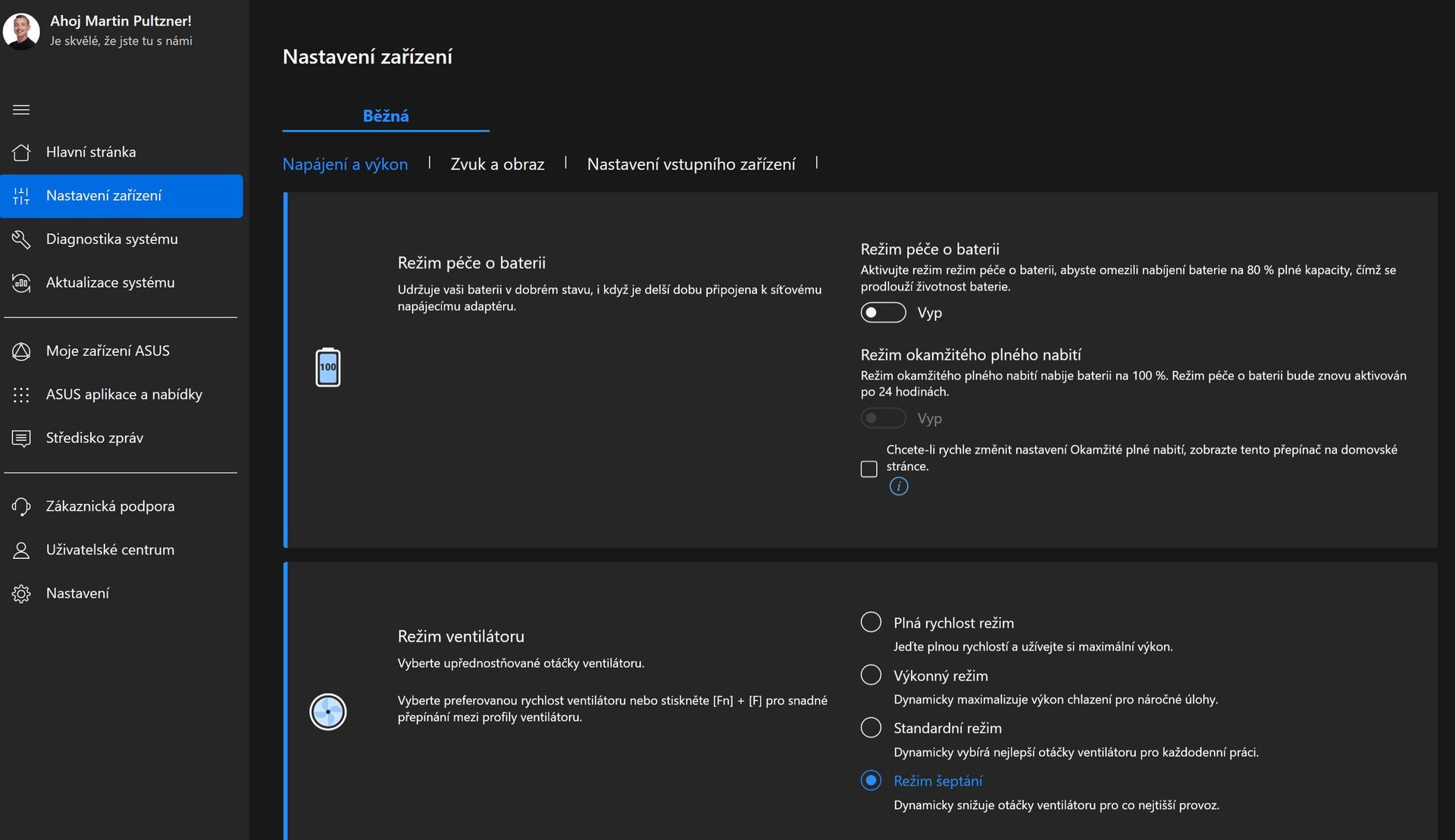Click the info icon below checkbox
This screenshot has height=840, width=1455.
[x=898, y=486]
